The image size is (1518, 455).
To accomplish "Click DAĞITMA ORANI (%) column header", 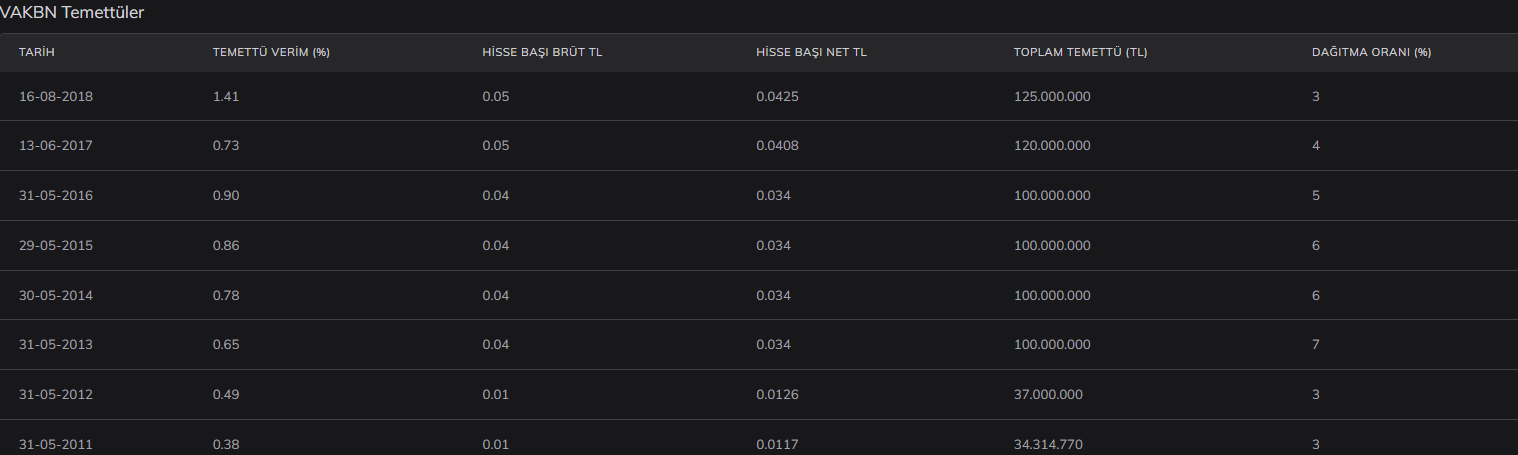I will point(1371,53).
